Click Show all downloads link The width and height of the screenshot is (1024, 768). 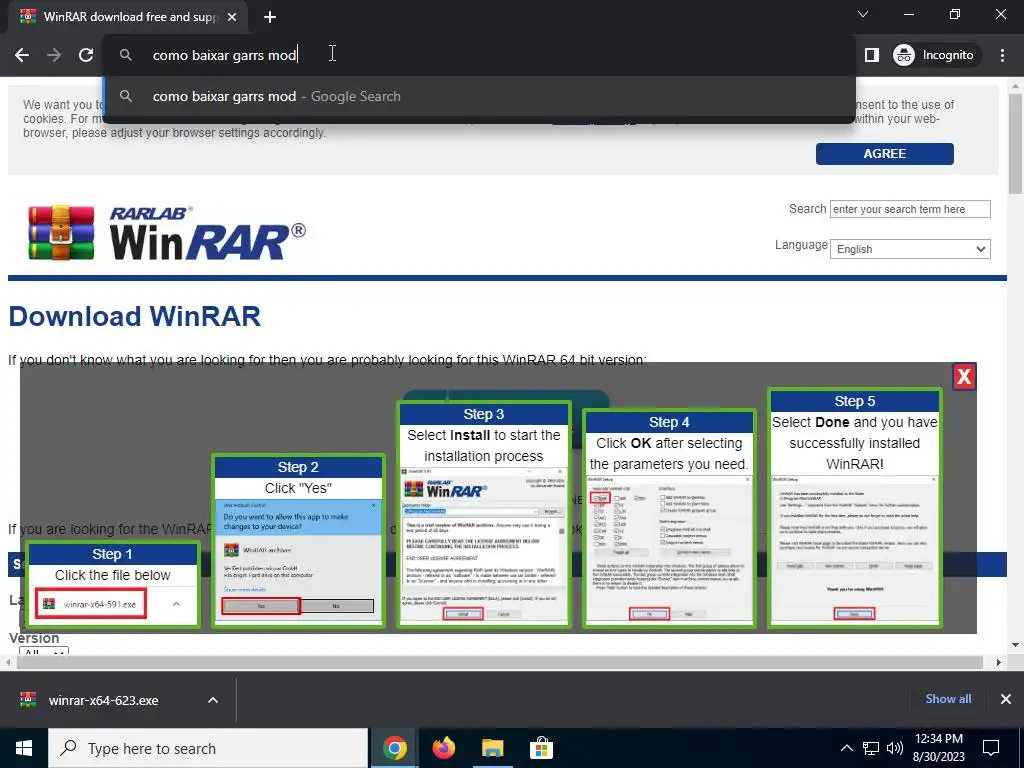[948, 699]
